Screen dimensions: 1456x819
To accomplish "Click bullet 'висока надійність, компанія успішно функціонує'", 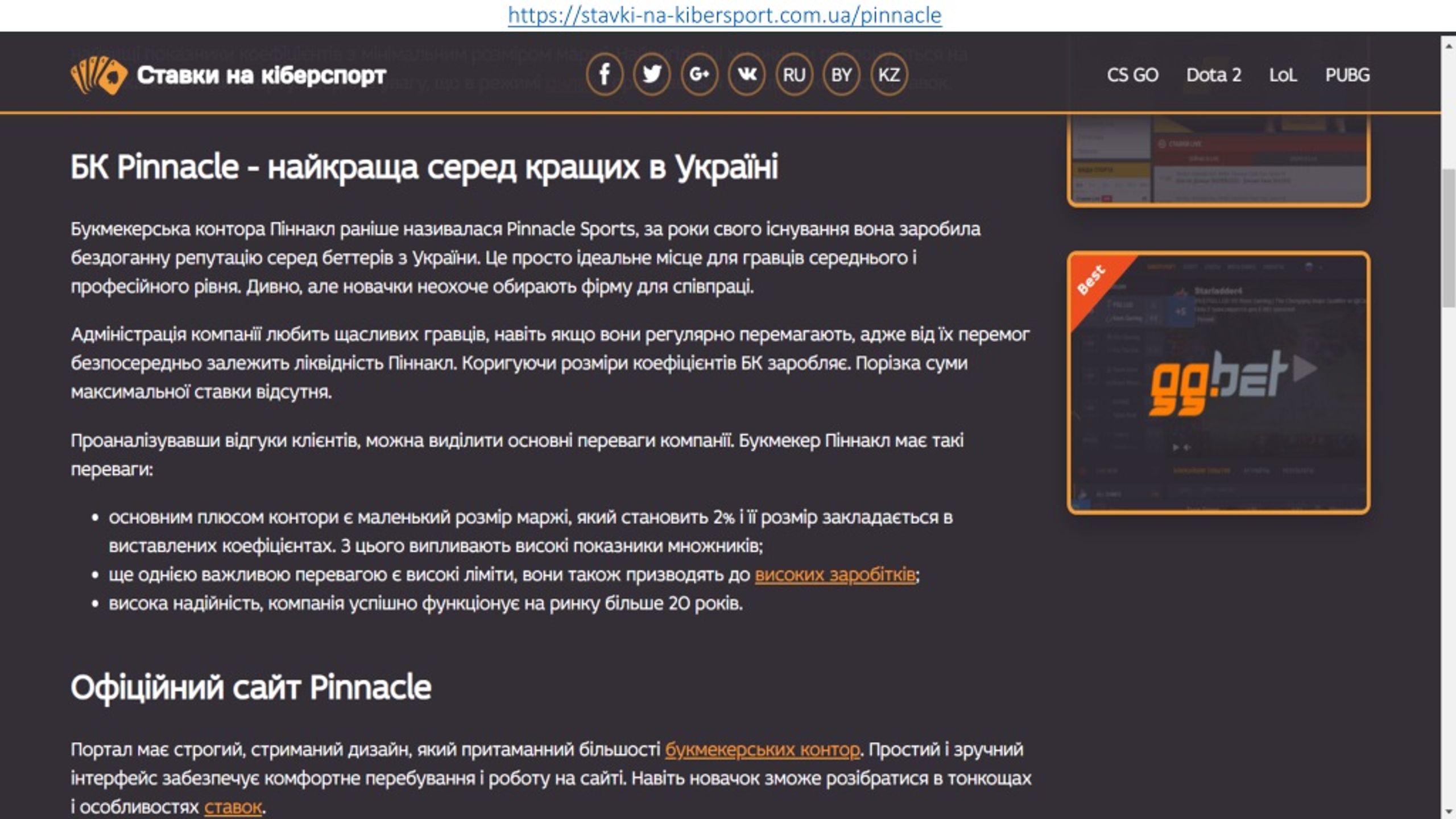I will pyautogui.click(x=425, y=603).
